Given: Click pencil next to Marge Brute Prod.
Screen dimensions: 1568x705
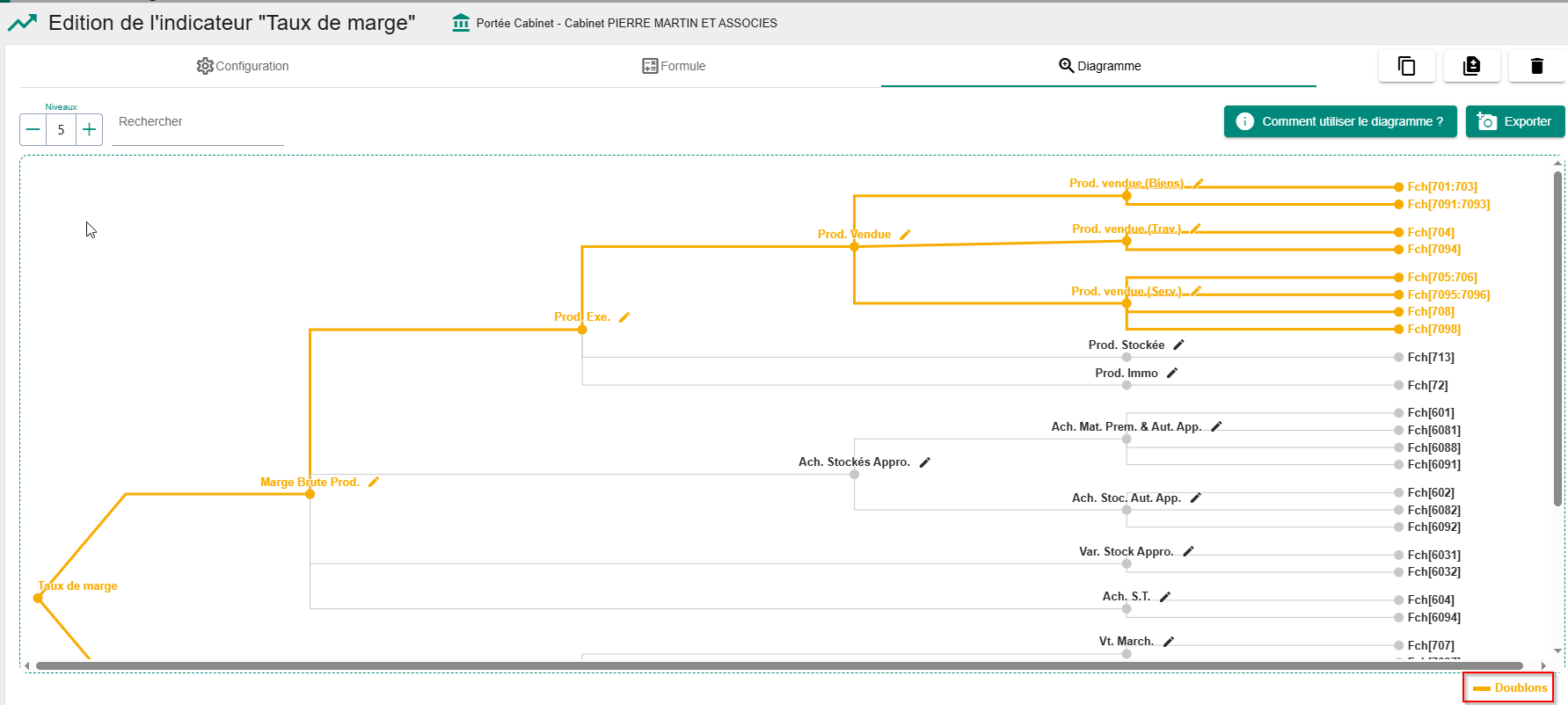Looking at the screenshot, I should (374, 482).
